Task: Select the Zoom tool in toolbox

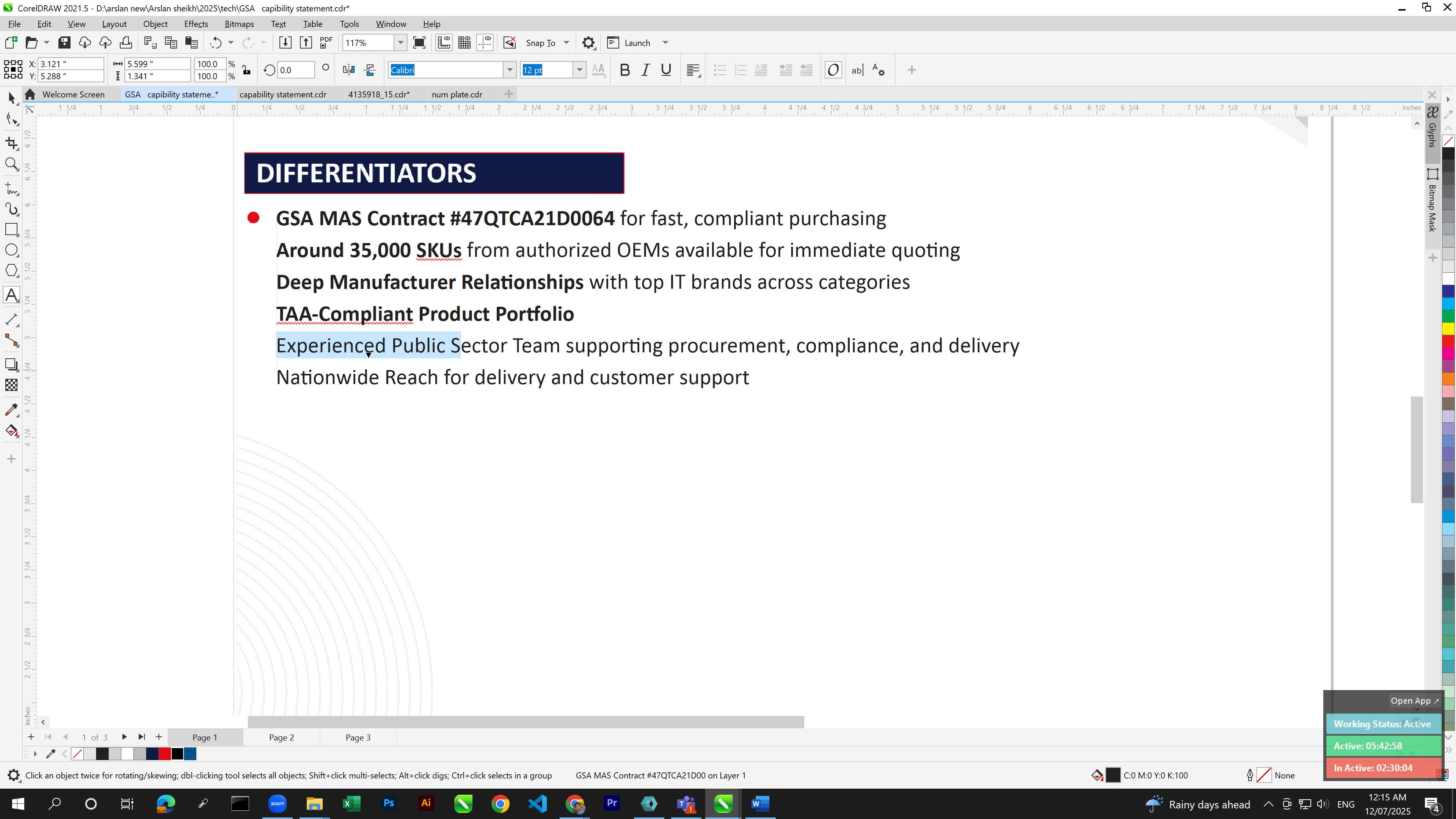Action: click(x=11, y=165)
